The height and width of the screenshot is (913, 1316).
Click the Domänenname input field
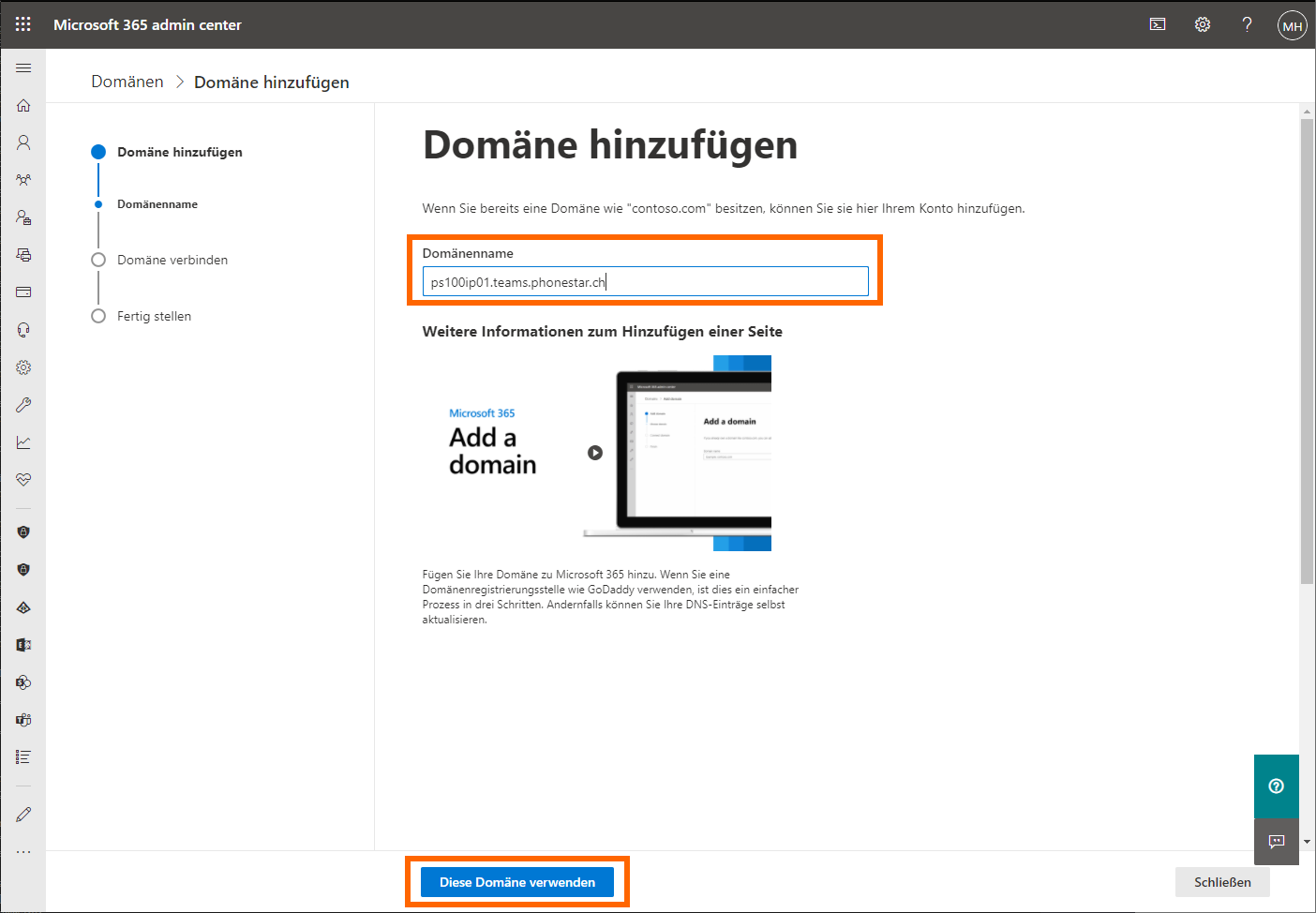(x=645, y=282)
